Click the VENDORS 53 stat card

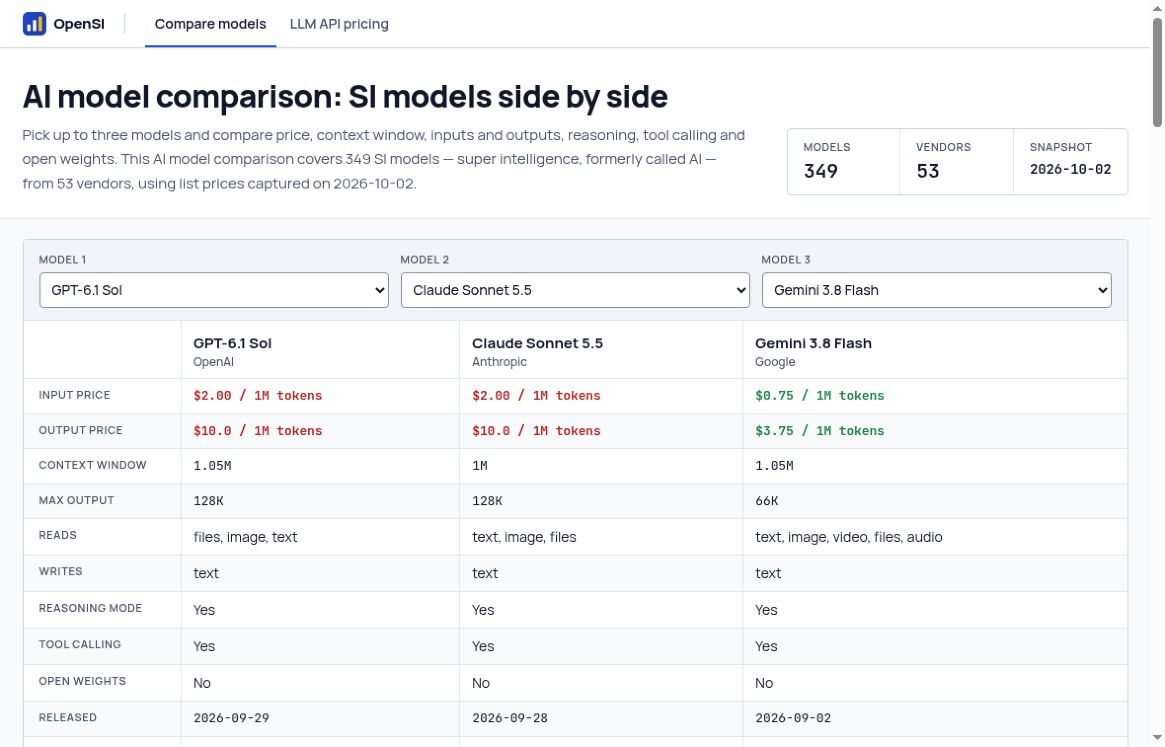pos(956,161)
